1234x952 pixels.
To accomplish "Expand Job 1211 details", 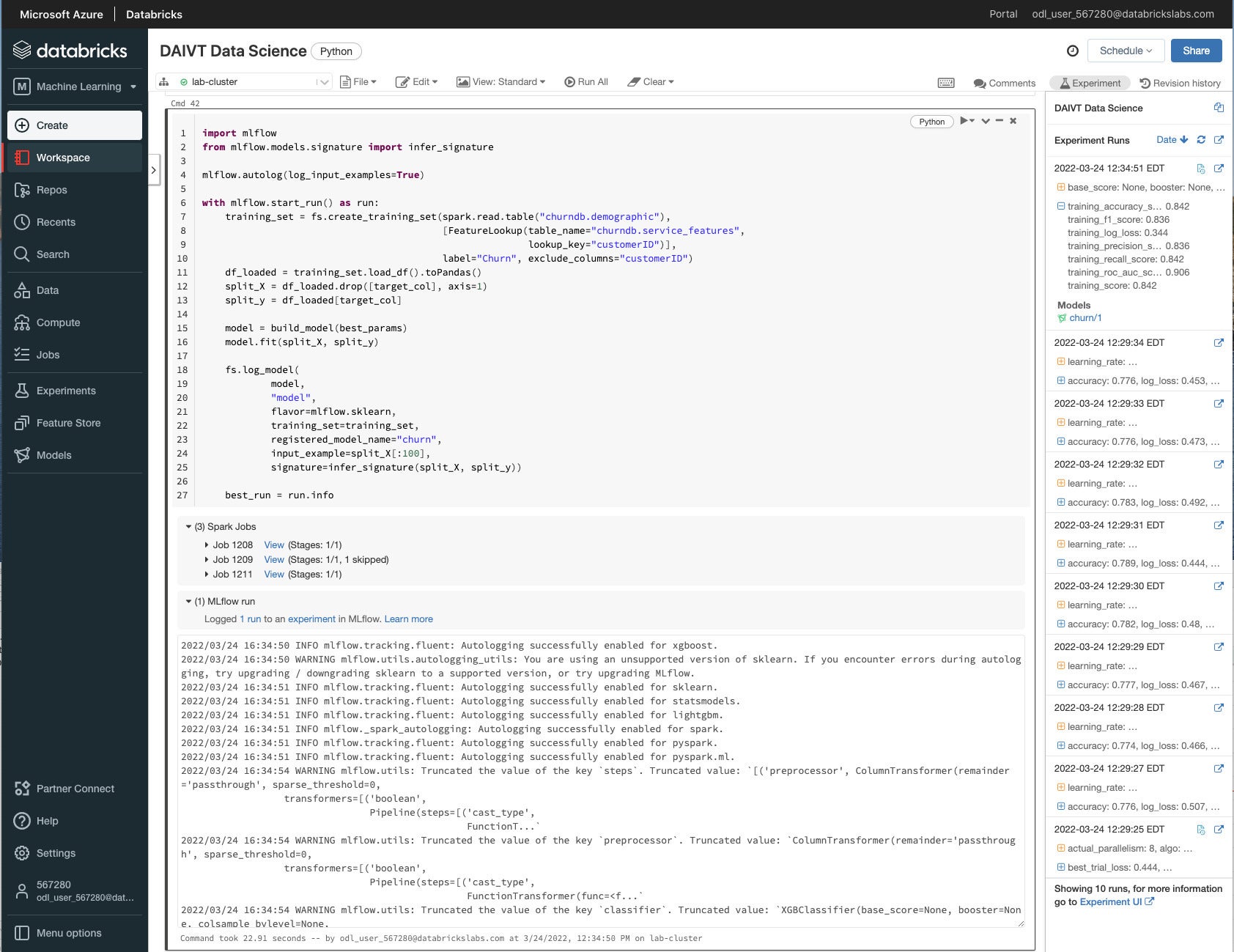I will tap(207, 575).
